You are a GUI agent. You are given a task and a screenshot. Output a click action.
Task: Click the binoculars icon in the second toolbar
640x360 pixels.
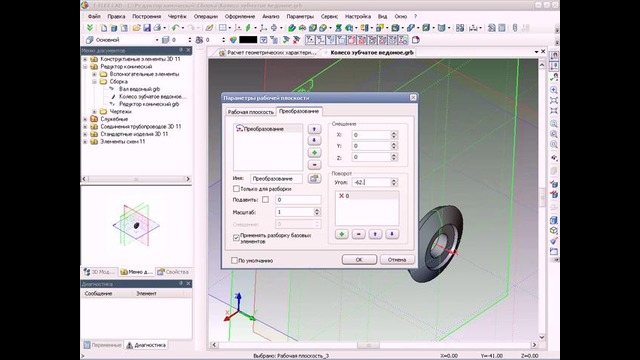[199, 40]
